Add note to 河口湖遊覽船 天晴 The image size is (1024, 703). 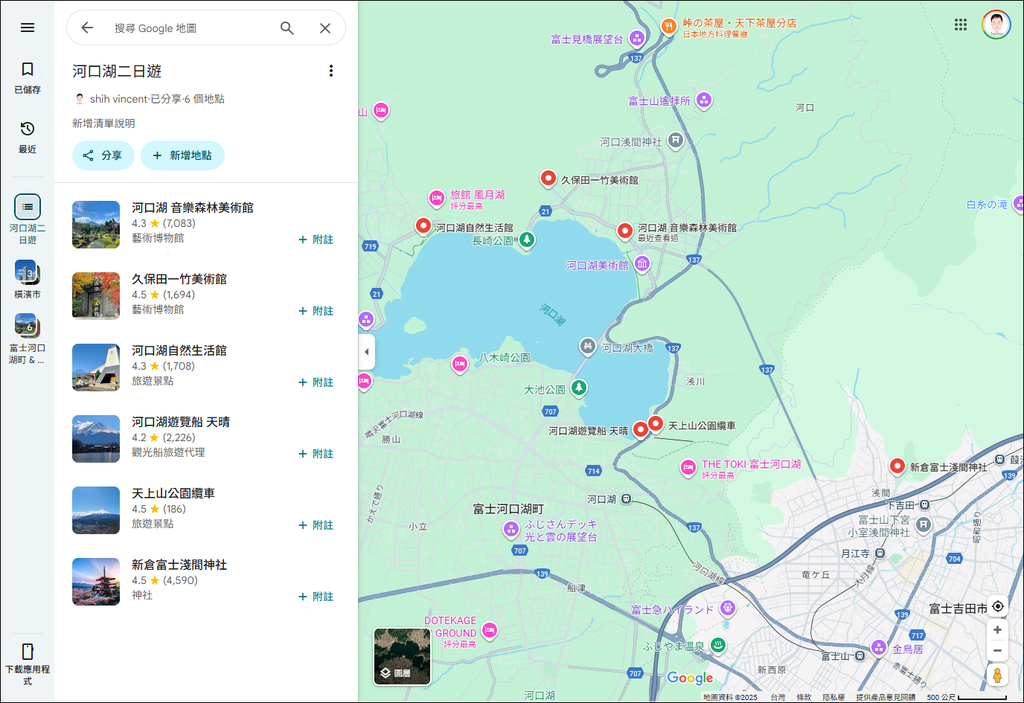click(316, 453)
